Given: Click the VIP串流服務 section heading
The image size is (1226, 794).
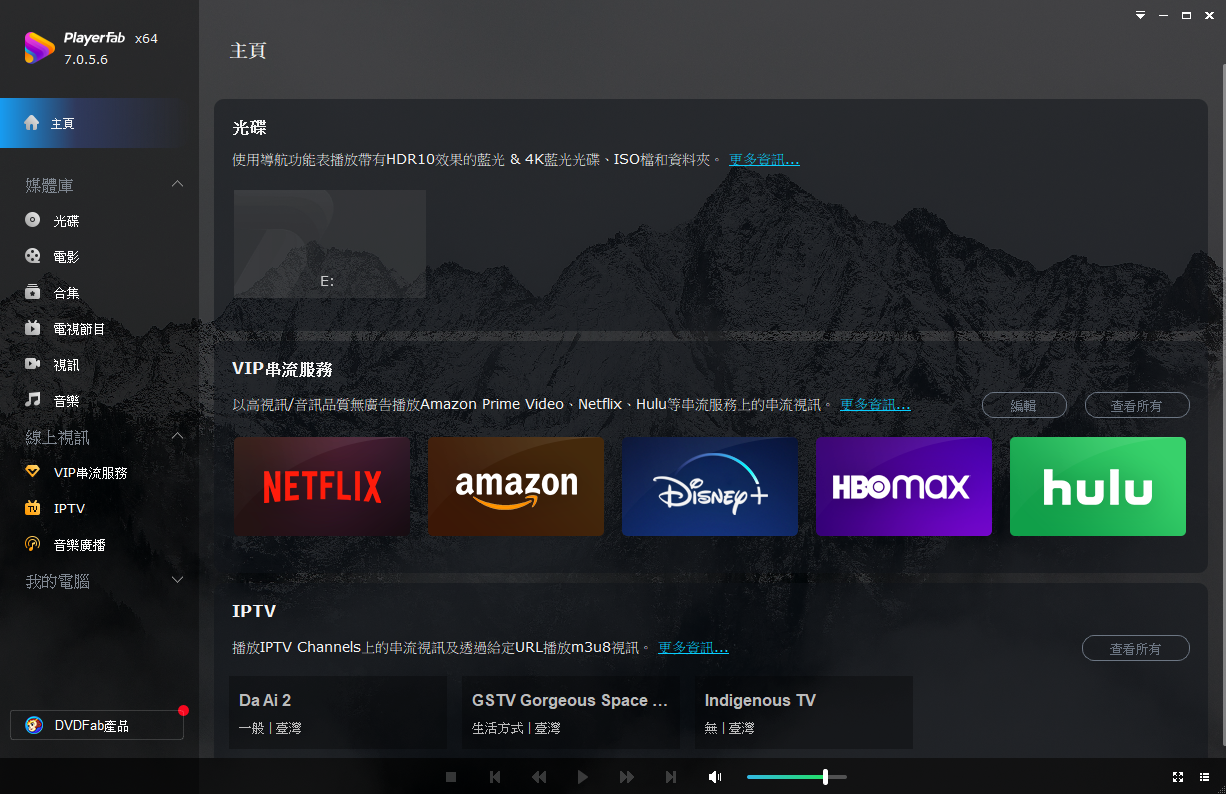Looking at the screenshot, I should [282, 369].
